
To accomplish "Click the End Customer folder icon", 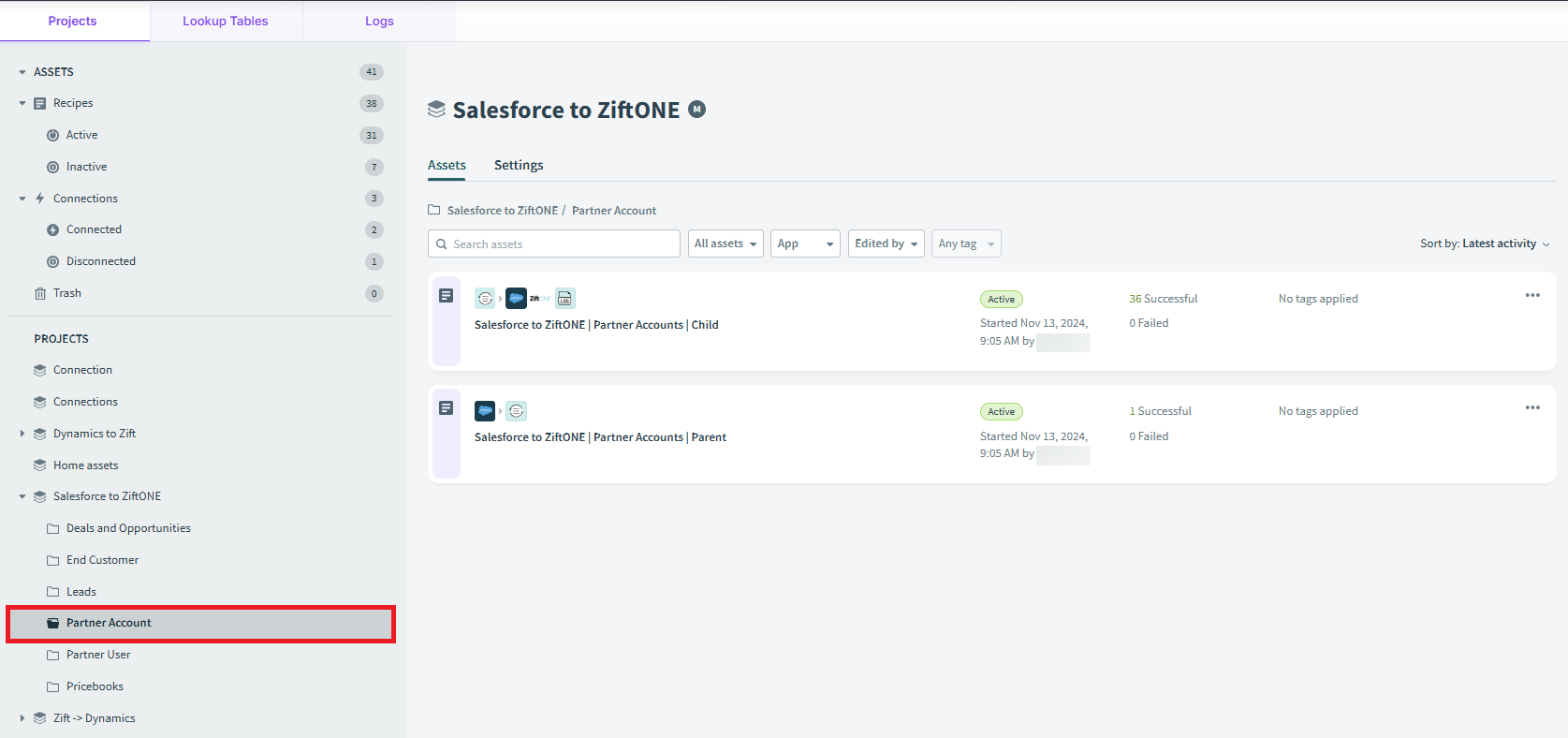I will tap(53, 560).
